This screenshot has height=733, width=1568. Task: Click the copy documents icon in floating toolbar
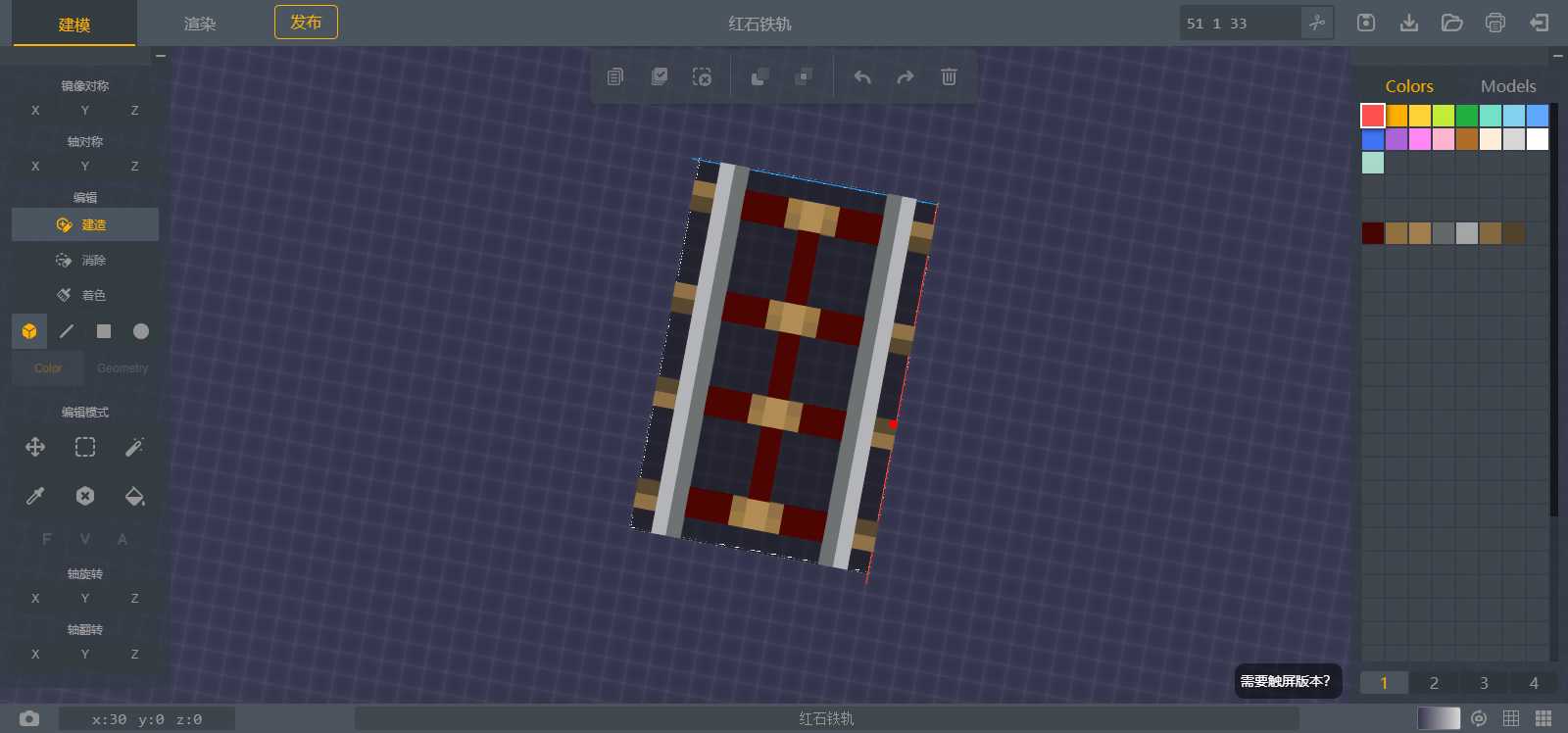[x=615, y=76]
